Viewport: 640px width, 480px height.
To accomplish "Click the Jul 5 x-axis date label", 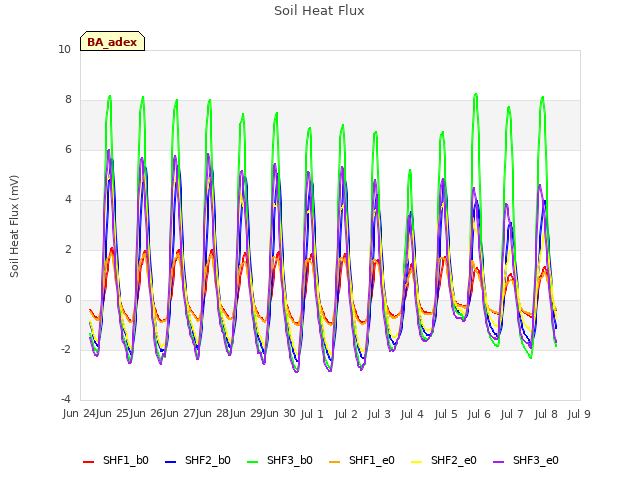I will 446,414.
